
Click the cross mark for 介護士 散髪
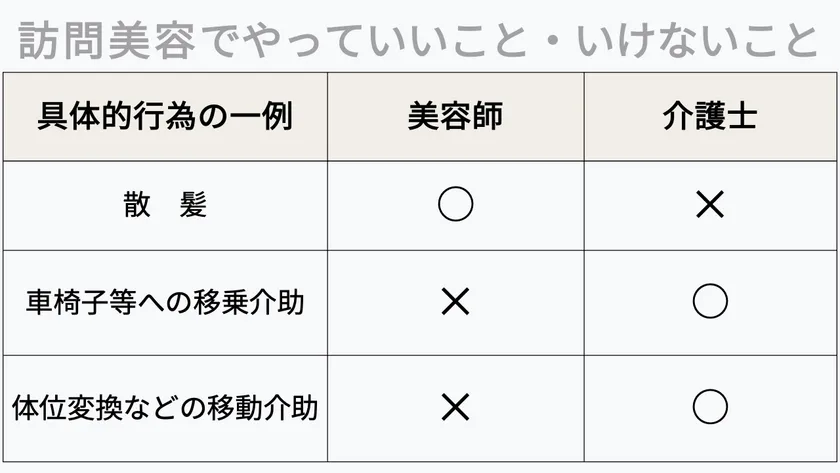click(x=710, y=205)
